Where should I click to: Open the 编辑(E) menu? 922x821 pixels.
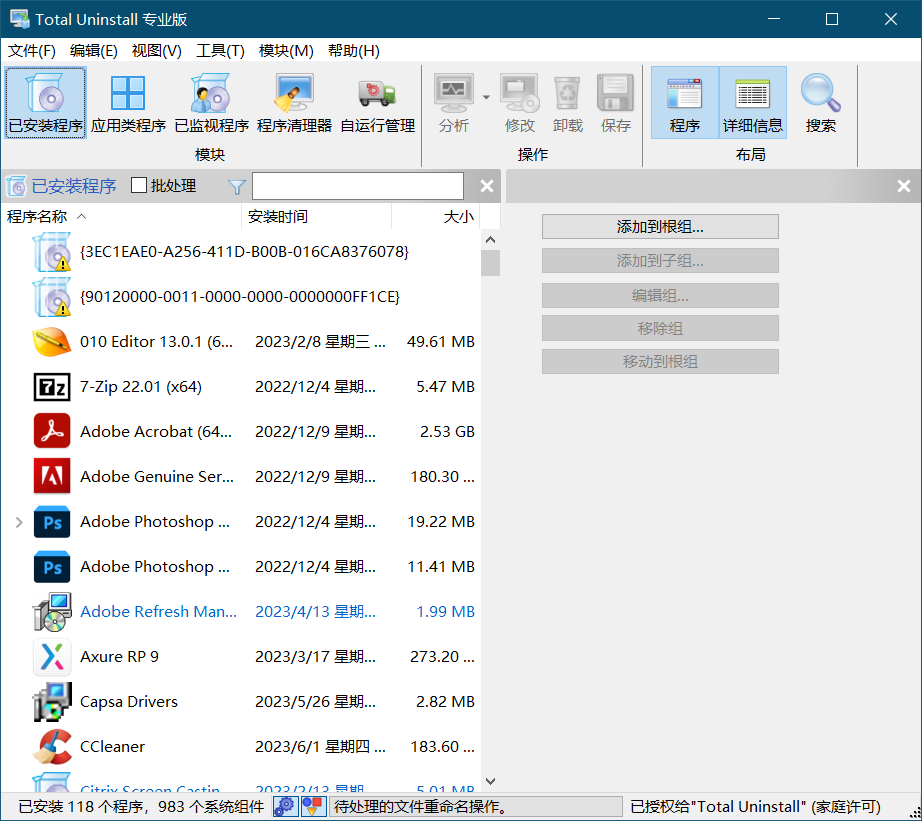[93, 51]
